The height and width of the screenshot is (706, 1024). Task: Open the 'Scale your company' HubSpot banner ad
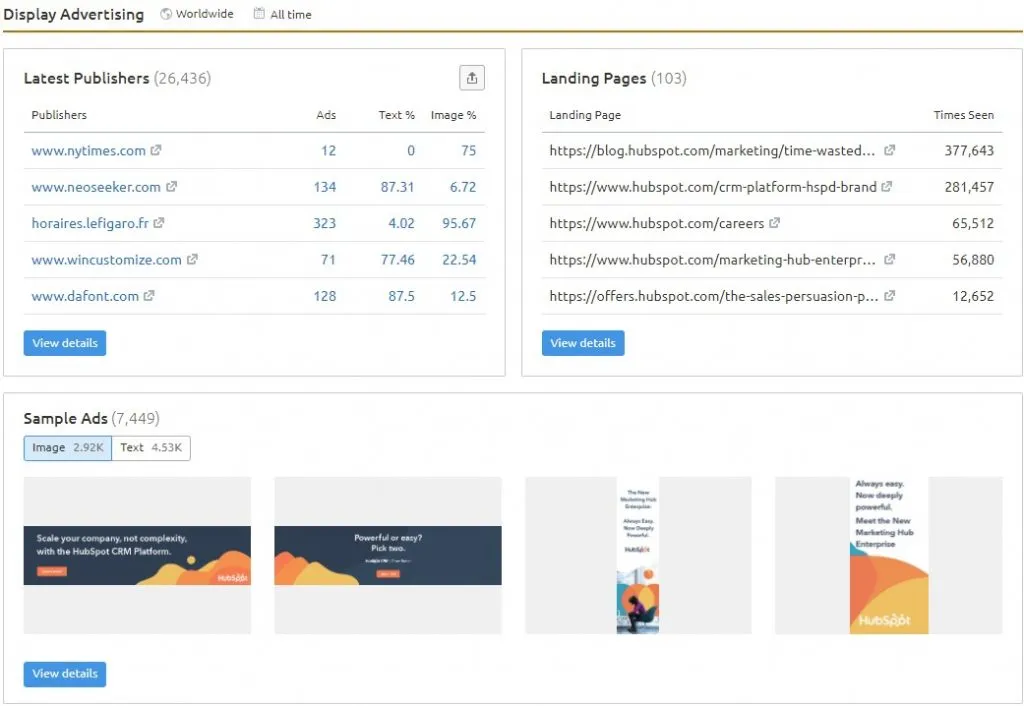[137, 555]
